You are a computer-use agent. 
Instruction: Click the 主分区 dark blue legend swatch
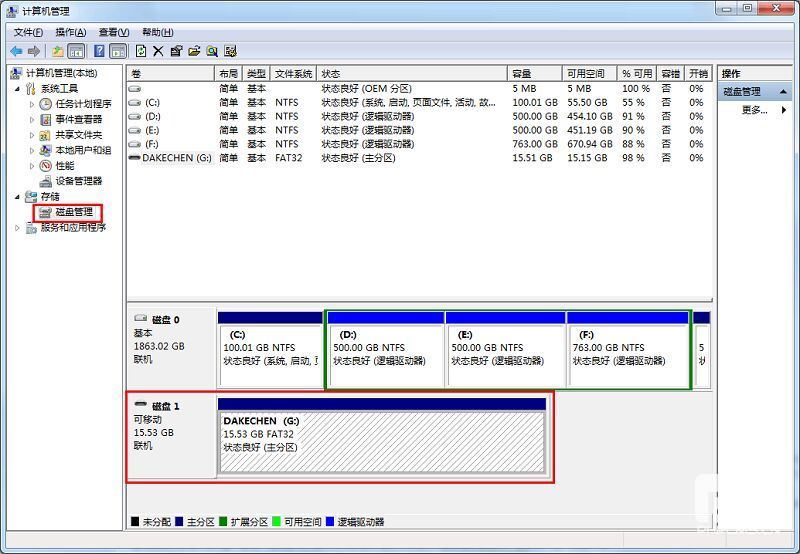click(x=178, y=522)
